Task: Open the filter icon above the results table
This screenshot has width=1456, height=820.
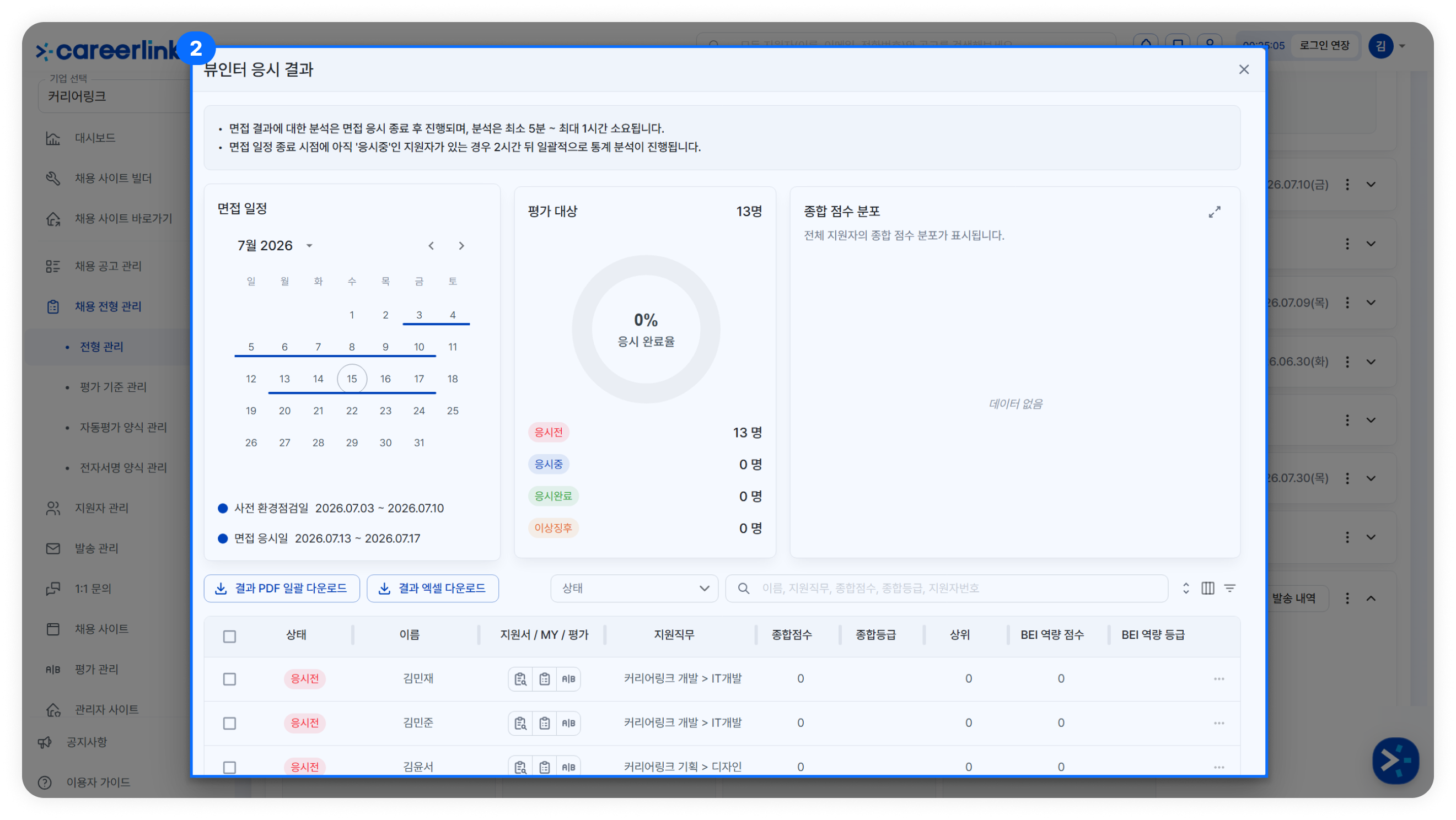Action: pos(1230,589)
